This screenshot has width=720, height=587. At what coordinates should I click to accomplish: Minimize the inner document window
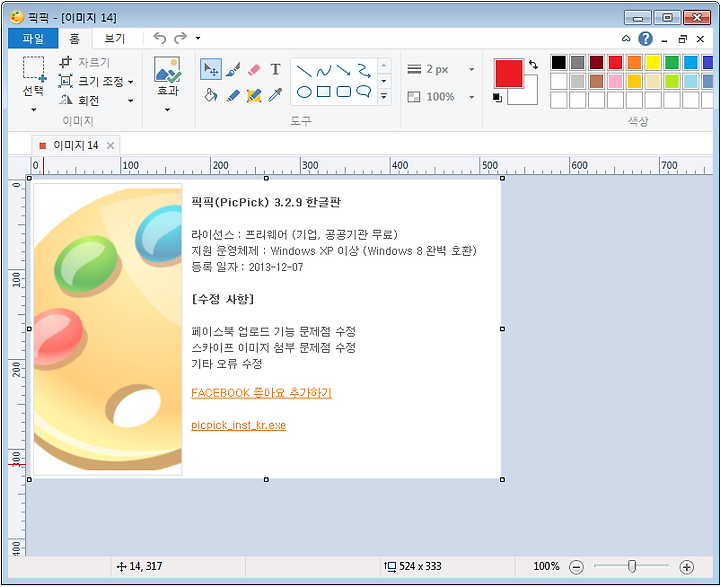tap(664, 40)
